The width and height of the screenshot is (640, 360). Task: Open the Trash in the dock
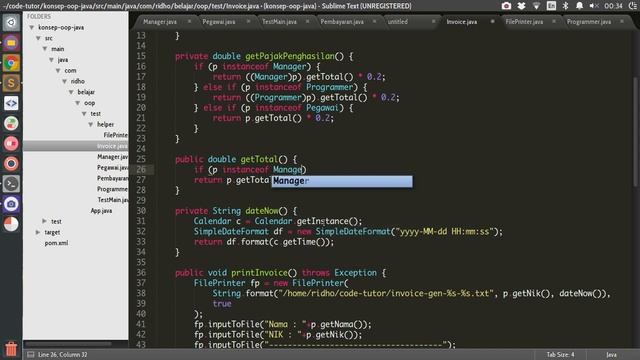tap(11, 349)
